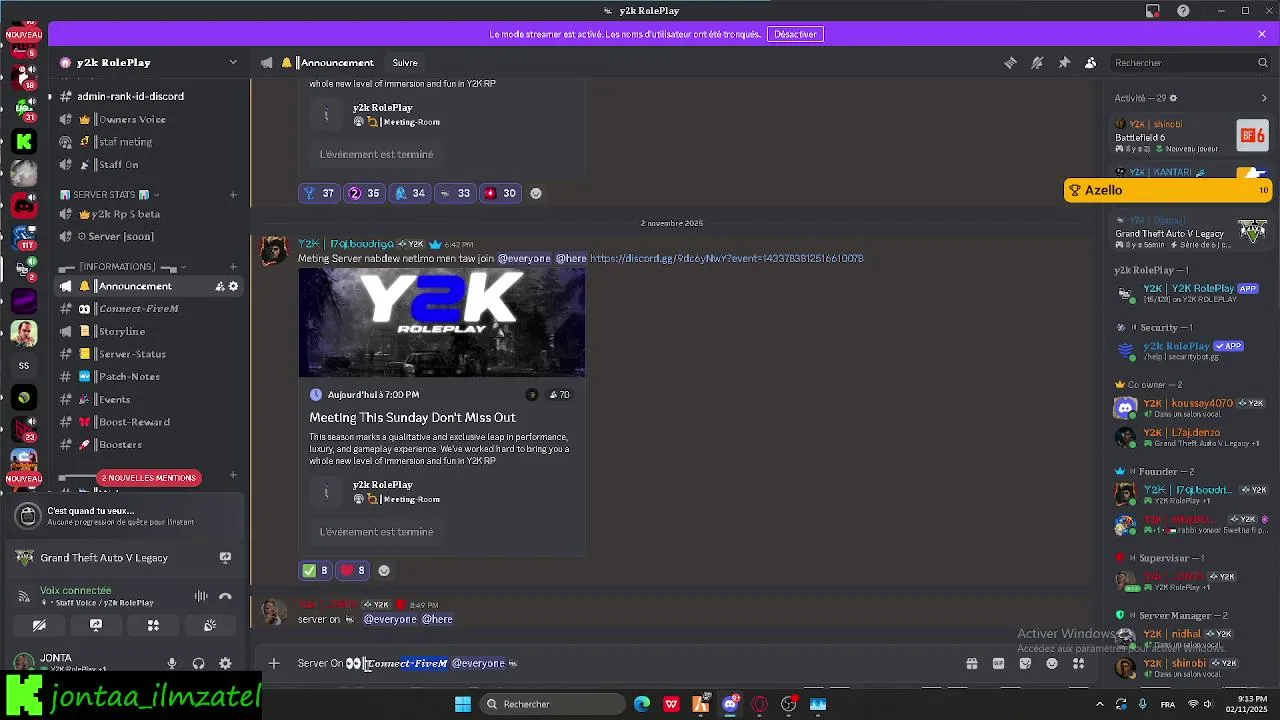
Task: Join Staff On voice channel
Action: coord(118,164)
